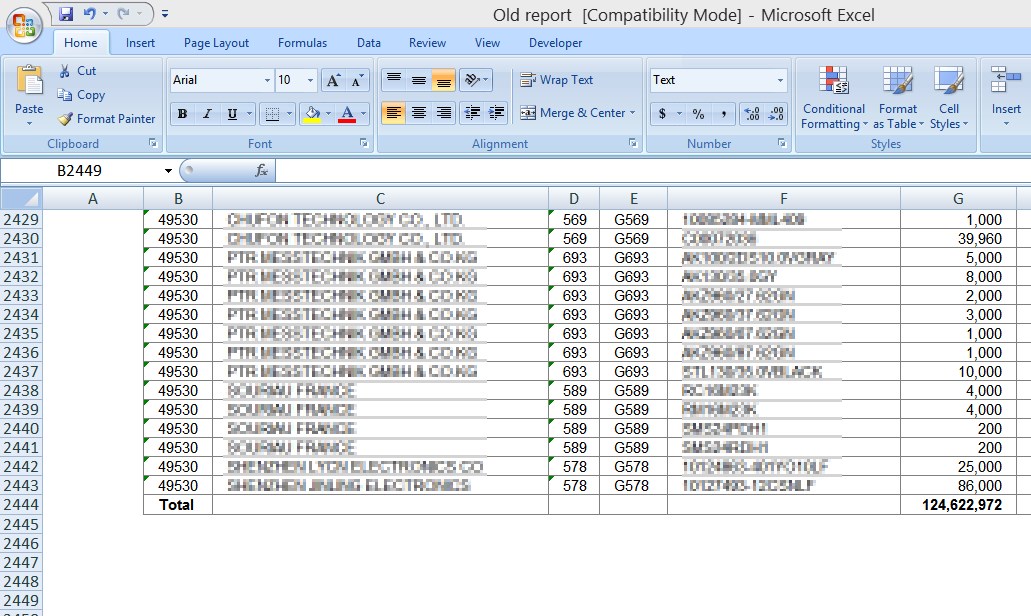Viewport: 1031px width, 616px height.
Task: Increase font size
Action: point(333,80)
